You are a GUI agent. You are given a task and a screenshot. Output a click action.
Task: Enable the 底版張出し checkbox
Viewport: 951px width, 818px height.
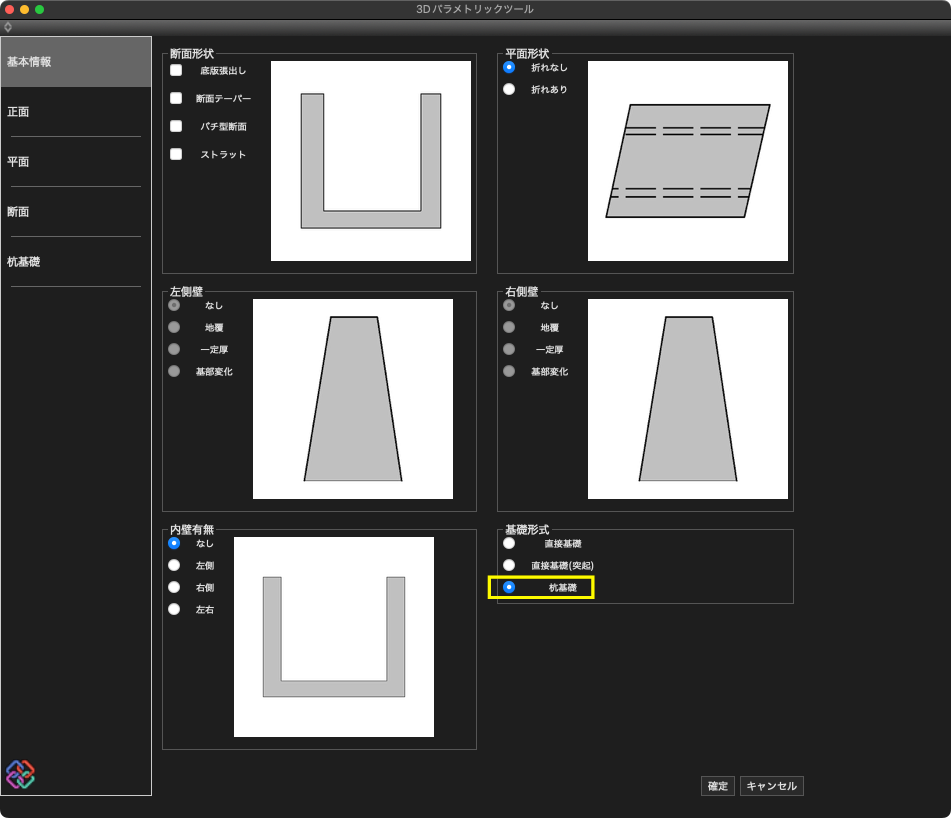(176, 71)
